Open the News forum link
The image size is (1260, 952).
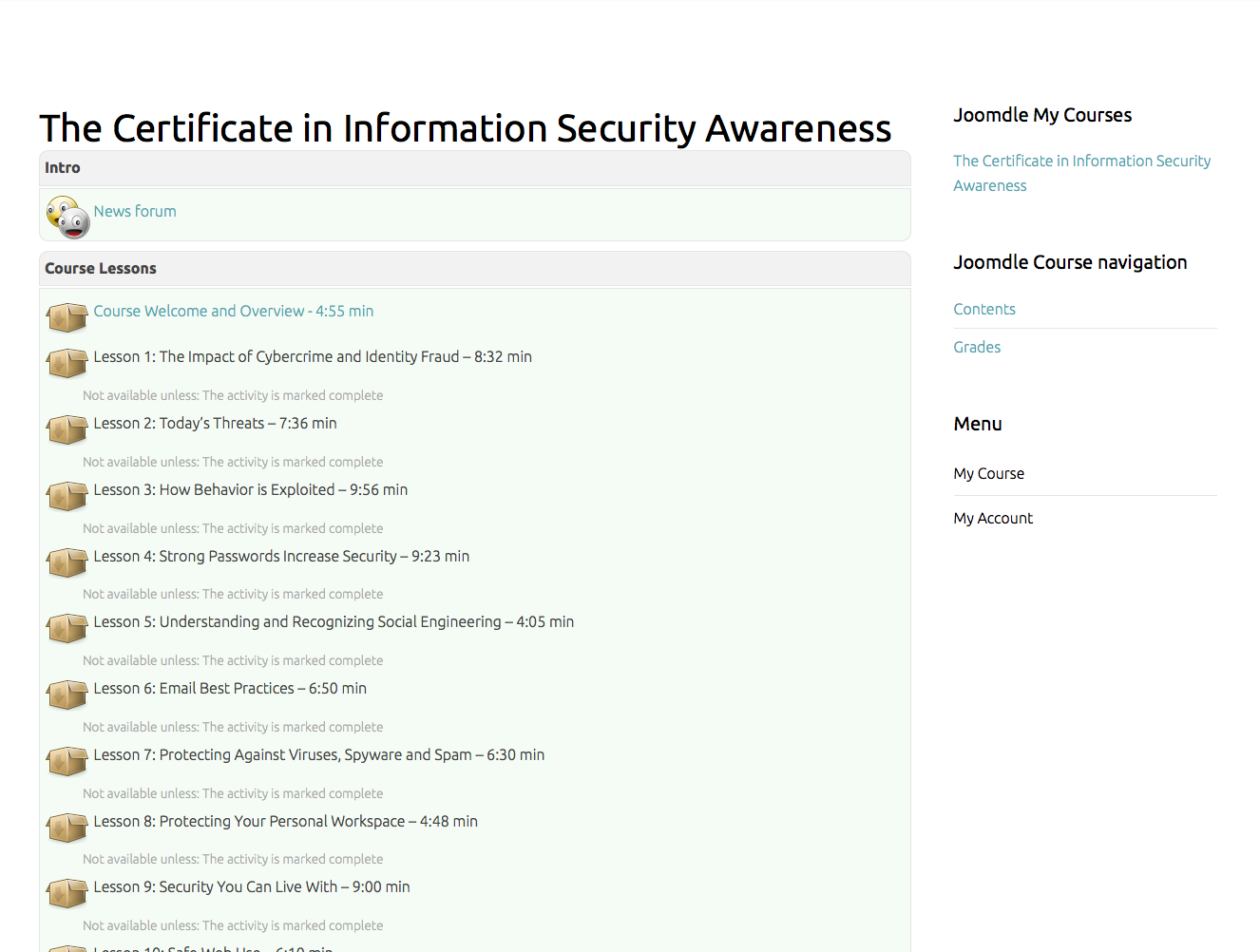pyautogui.click(x=135, y=211)
